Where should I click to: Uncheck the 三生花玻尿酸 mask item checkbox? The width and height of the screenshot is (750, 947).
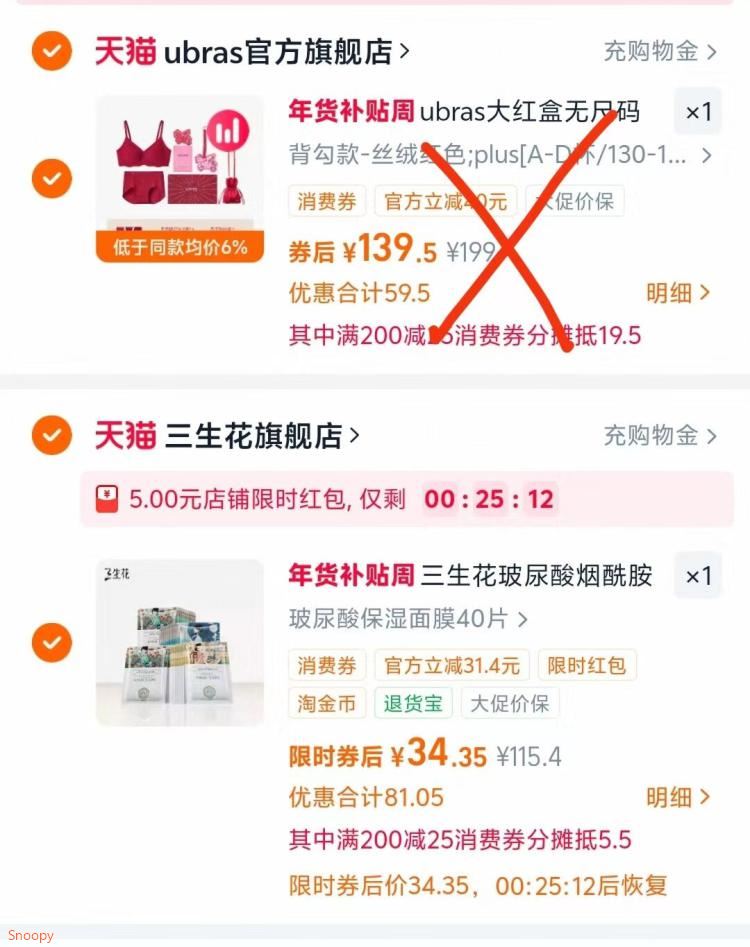click(x=52, y=643)
